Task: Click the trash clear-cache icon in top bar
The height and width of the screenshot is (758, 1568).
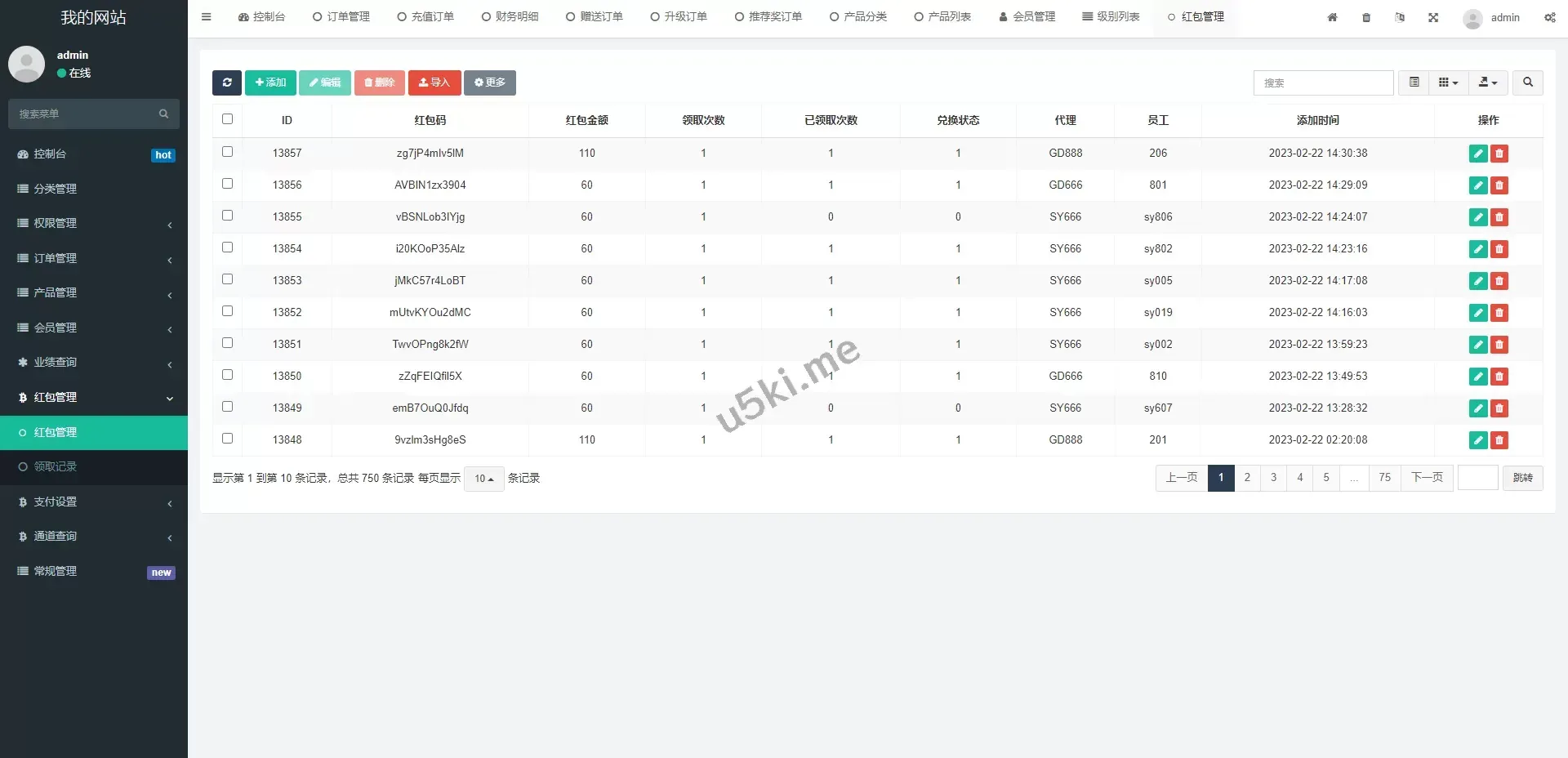Action: 1366,17
